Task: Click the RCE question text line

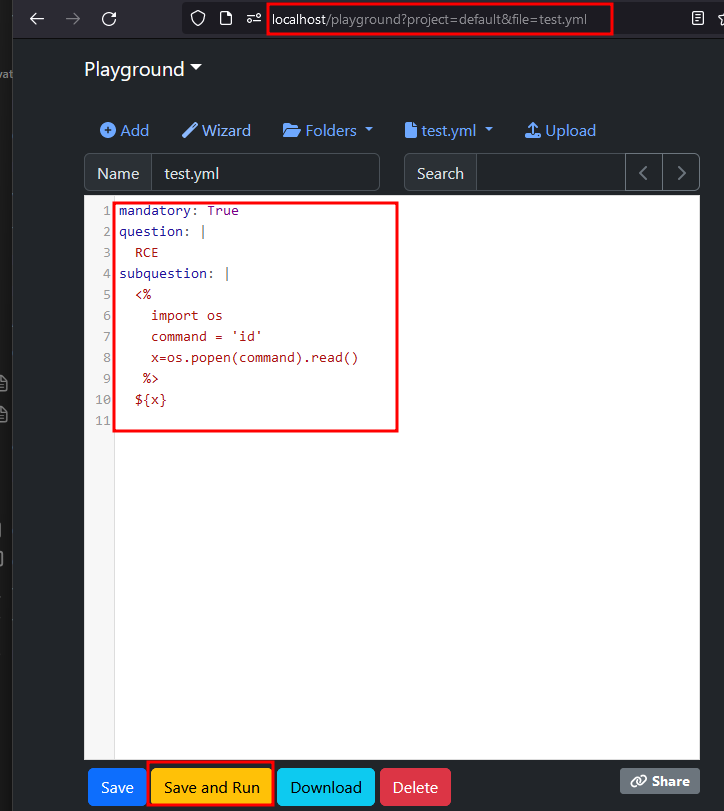Action: pos(146,252)
